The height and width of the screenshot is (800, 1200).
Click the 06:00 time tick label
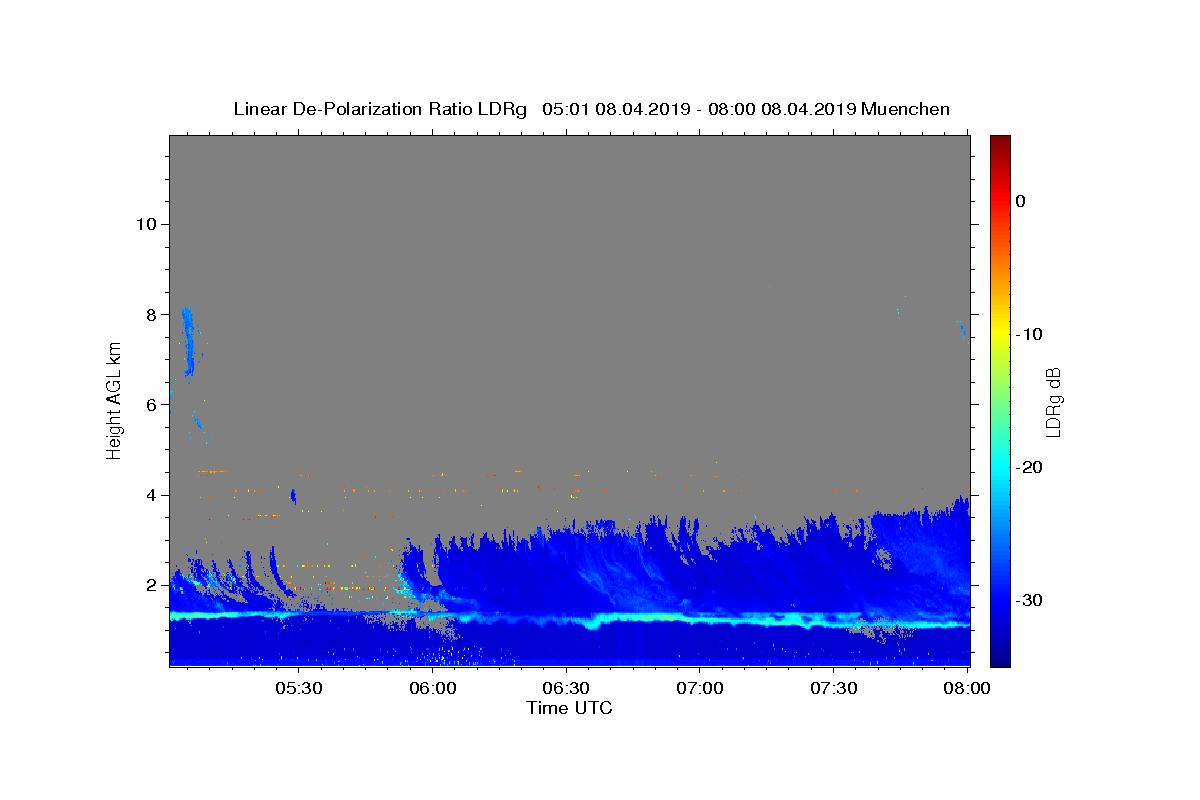point(433,689)
